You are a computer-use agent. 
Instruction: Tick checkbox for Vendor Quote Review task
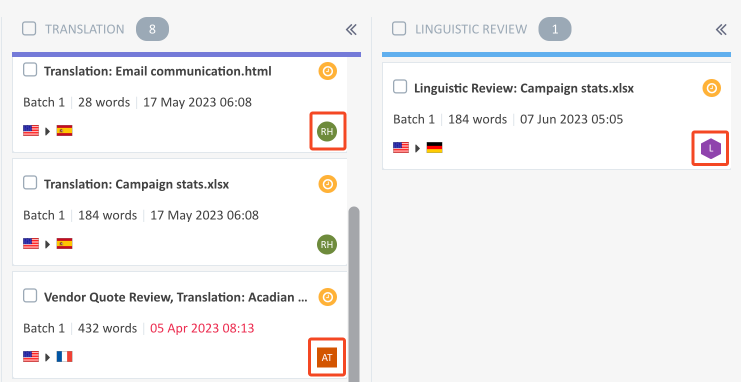(30, 296)
